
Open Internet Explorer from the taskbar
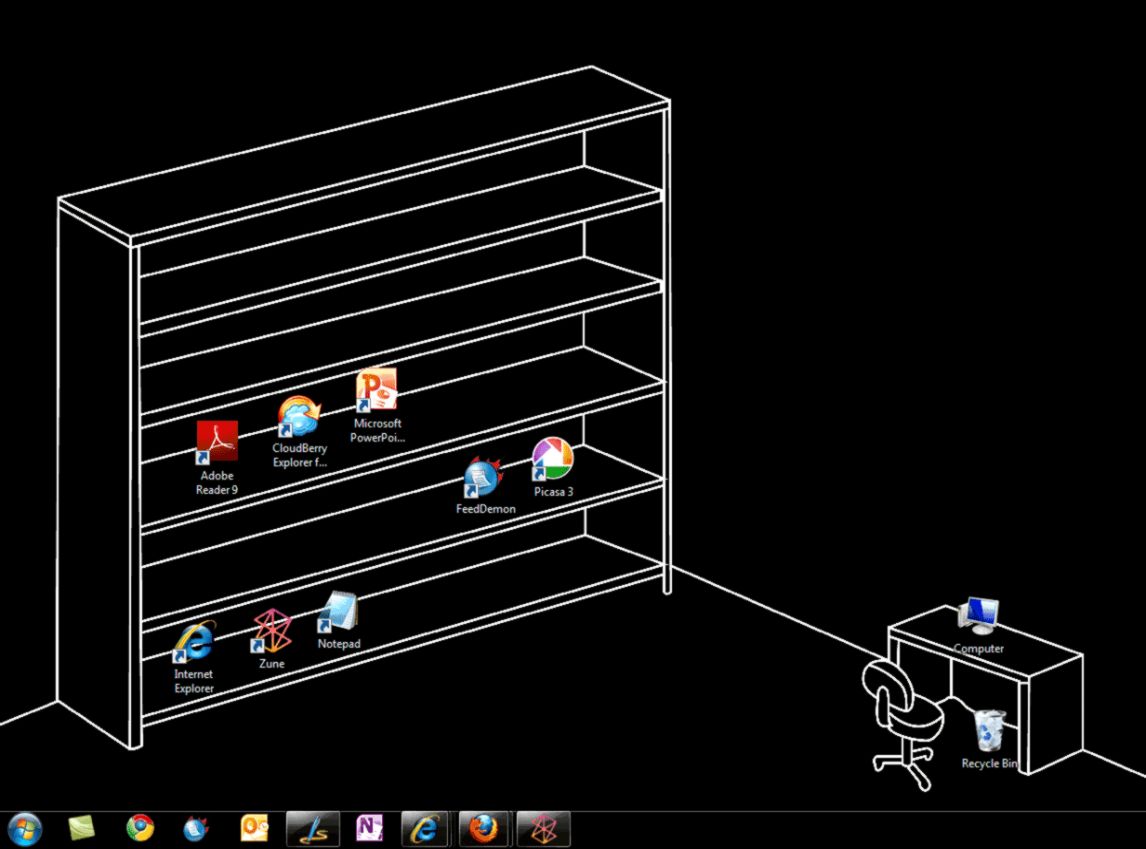[422, 828]
